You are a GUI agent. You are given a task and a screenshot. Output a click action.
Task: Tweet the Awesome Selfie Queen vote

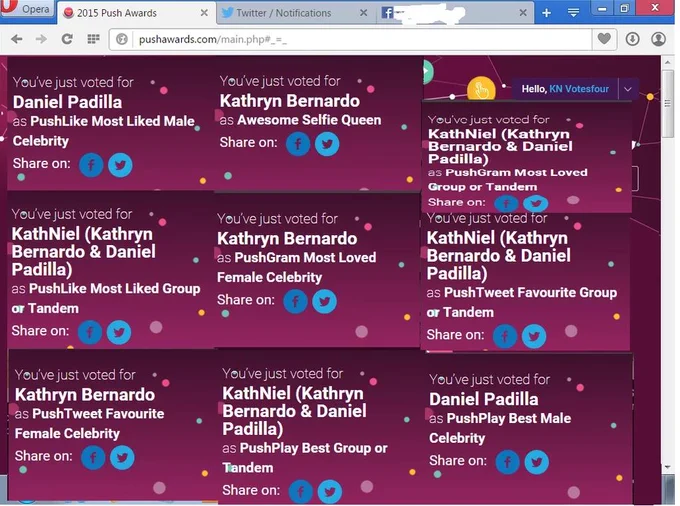(x=327, y=144)
